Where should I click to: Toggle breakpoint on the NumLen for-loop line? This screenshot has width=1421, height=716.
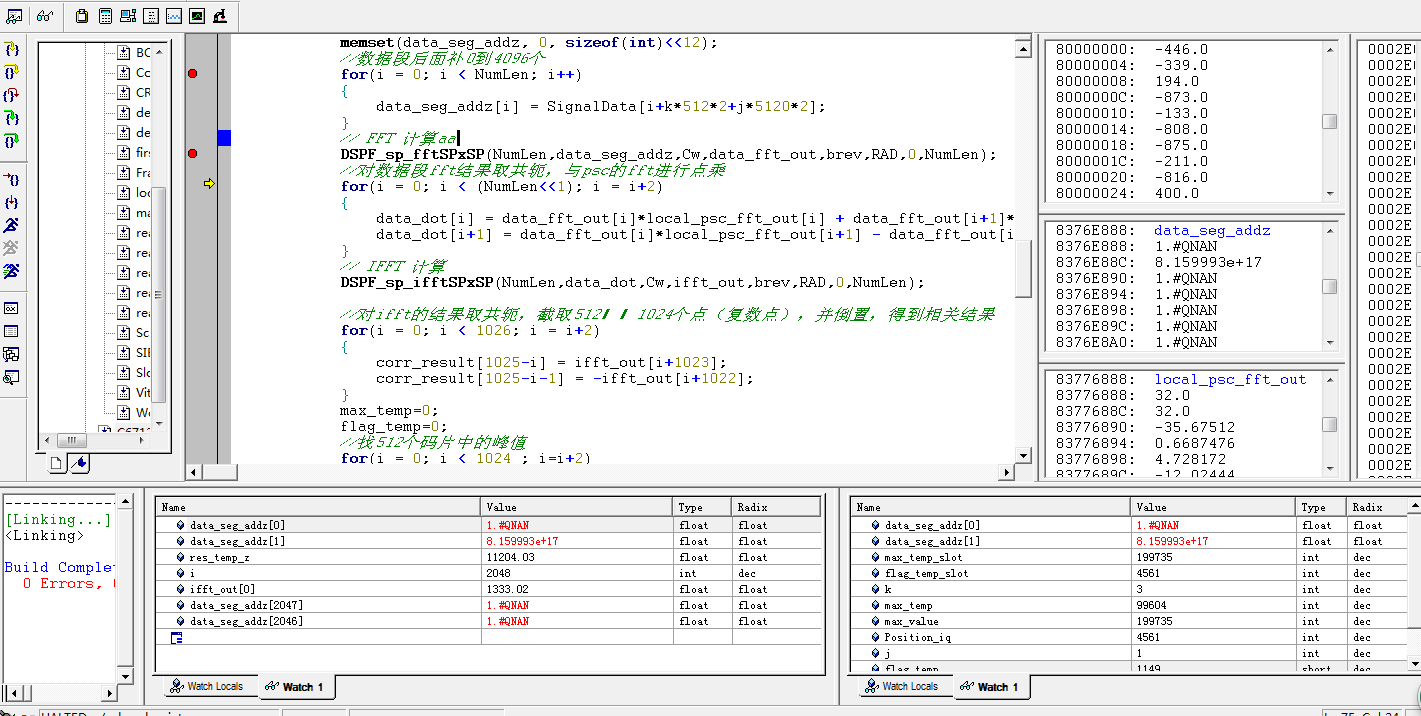192,74
